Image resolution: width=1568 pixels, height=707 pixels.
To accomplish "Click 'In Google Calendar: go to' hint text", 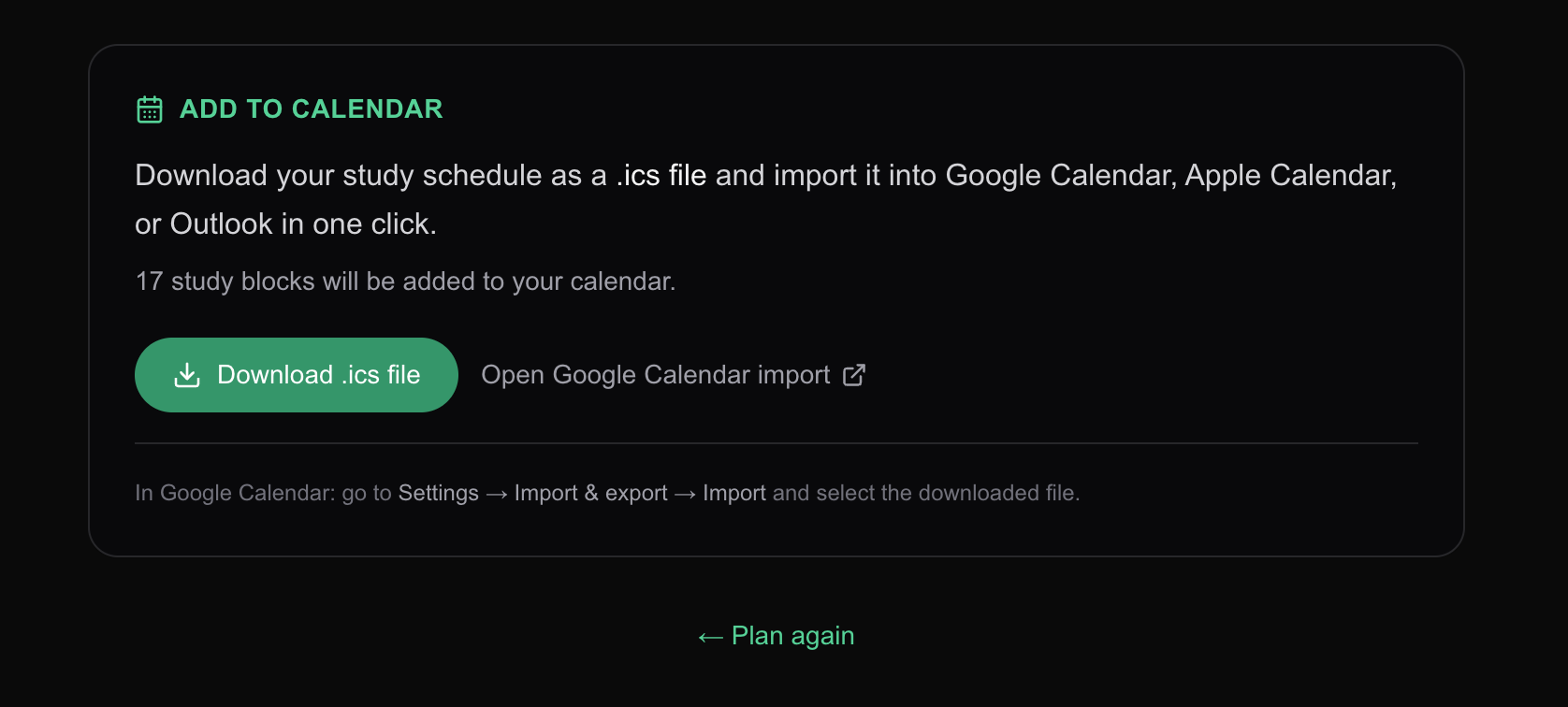I will (x=263, y=493).
